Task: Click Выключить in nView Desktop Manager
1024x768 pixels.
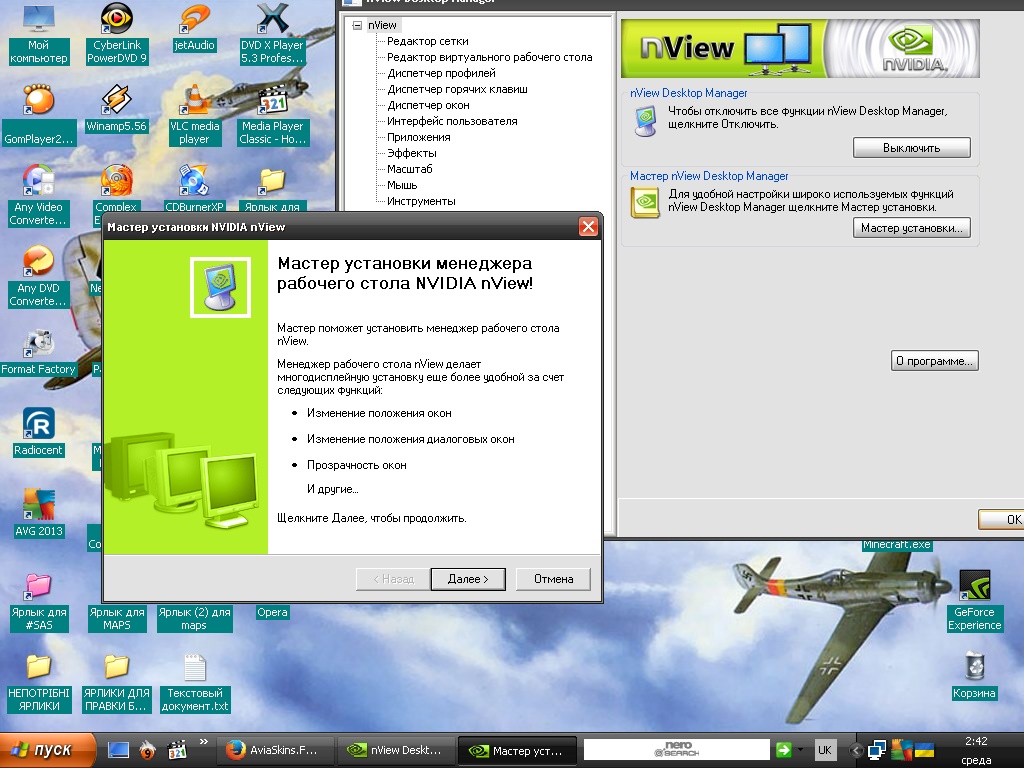Action: 912,148
